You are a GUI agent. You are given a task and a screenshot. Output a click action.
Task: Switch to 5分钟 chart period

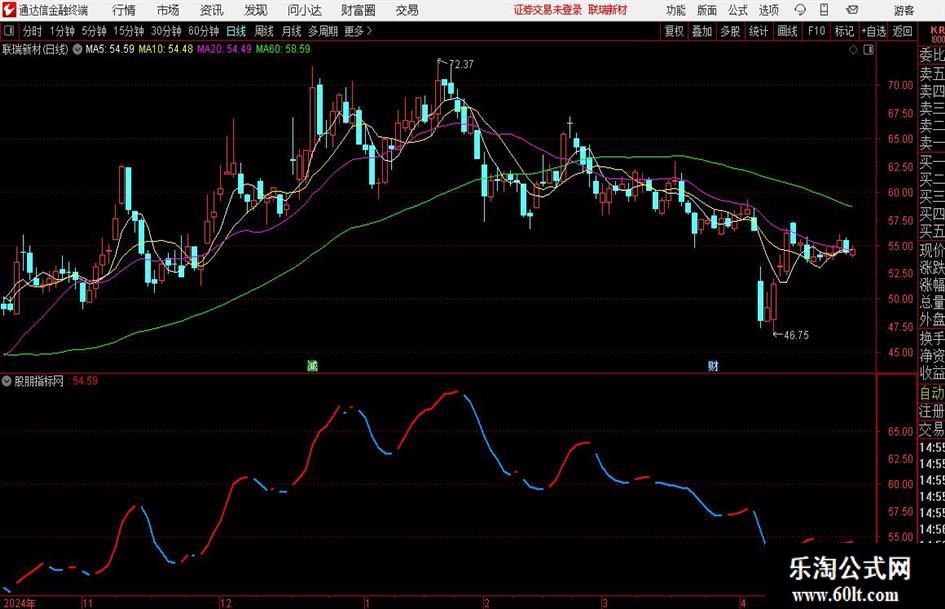93,31
